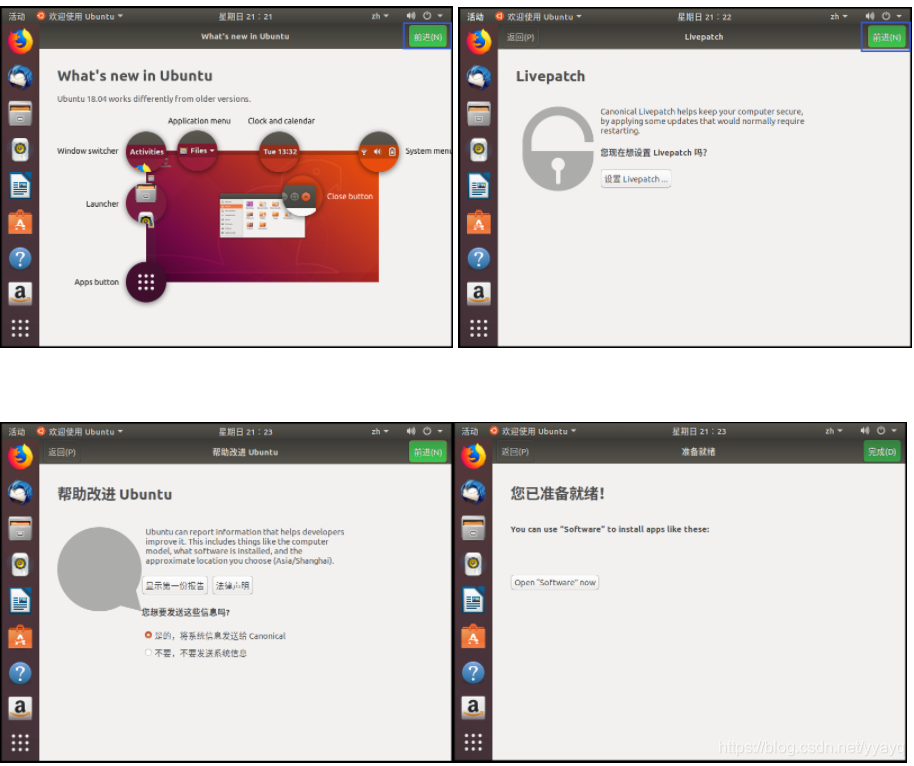
Task: Click 前进(N) on What's new in Ubuntu page
Action: pyautogui.click(x=428, y=37)
